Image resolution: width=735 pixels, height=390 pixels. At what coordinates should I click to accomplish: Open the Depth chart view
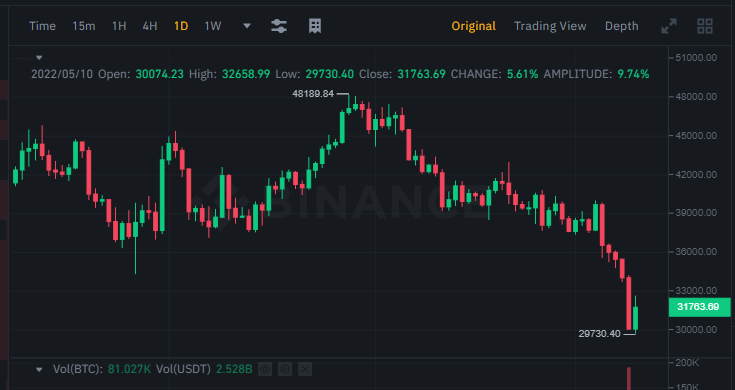coord(622,26)
